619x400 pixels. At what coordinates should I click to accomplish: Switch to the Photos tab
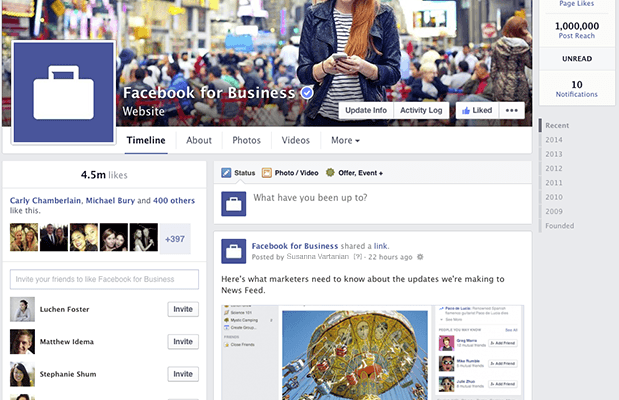tap(246, 140)
